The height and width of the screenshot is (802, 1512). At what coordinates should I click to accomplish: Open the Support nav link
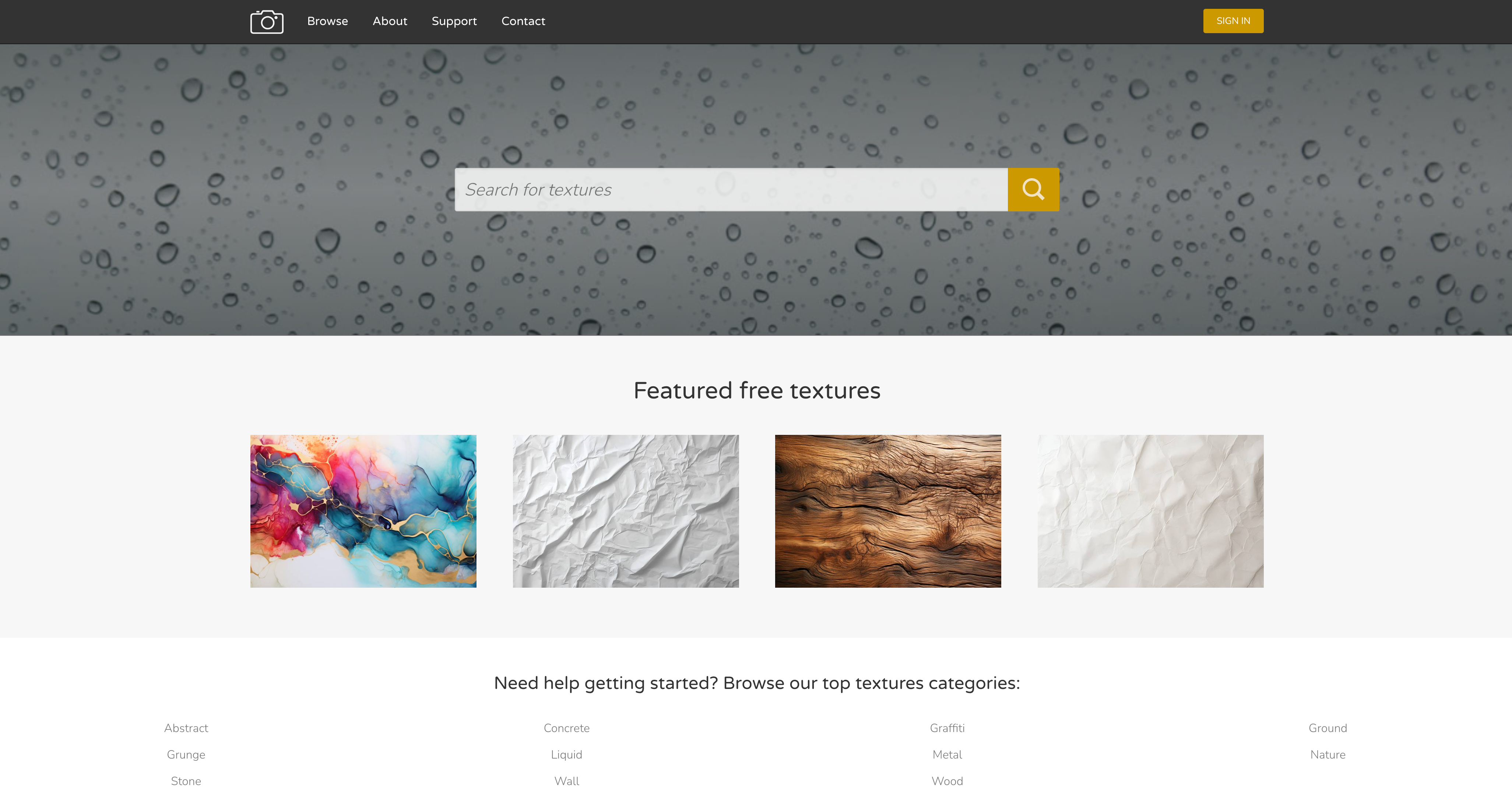coord(454,21)
